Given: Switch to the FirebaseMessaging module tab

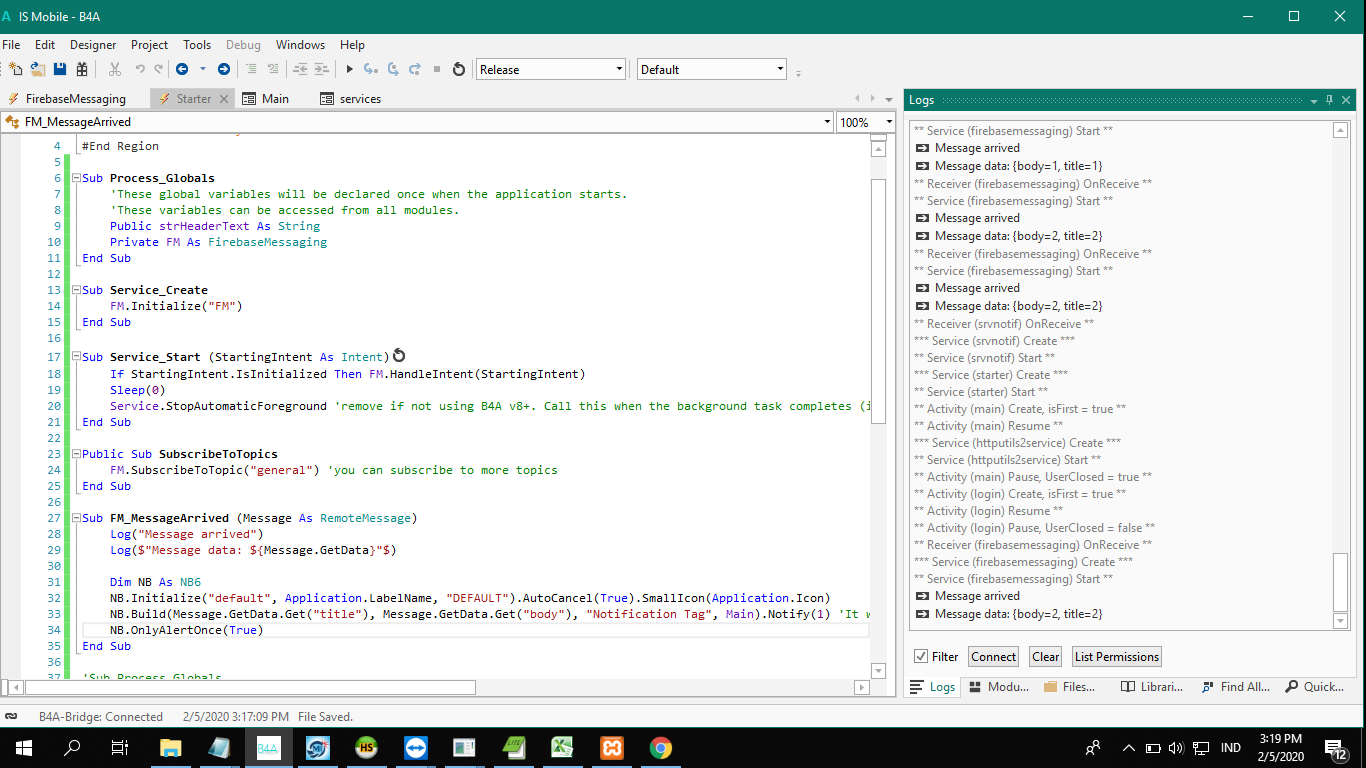Looking at the screenshot, I should pos(75,99).
